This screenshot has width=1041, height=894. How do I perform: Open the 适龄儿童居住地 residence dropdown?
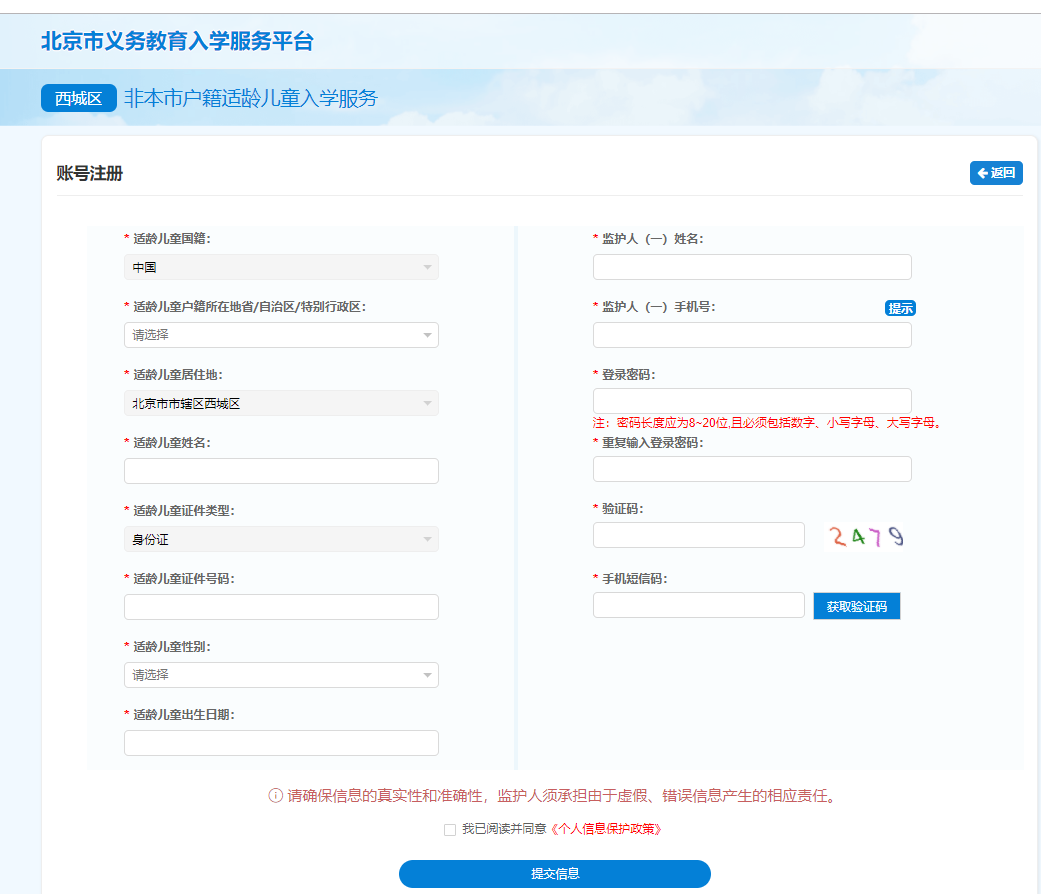281,403
